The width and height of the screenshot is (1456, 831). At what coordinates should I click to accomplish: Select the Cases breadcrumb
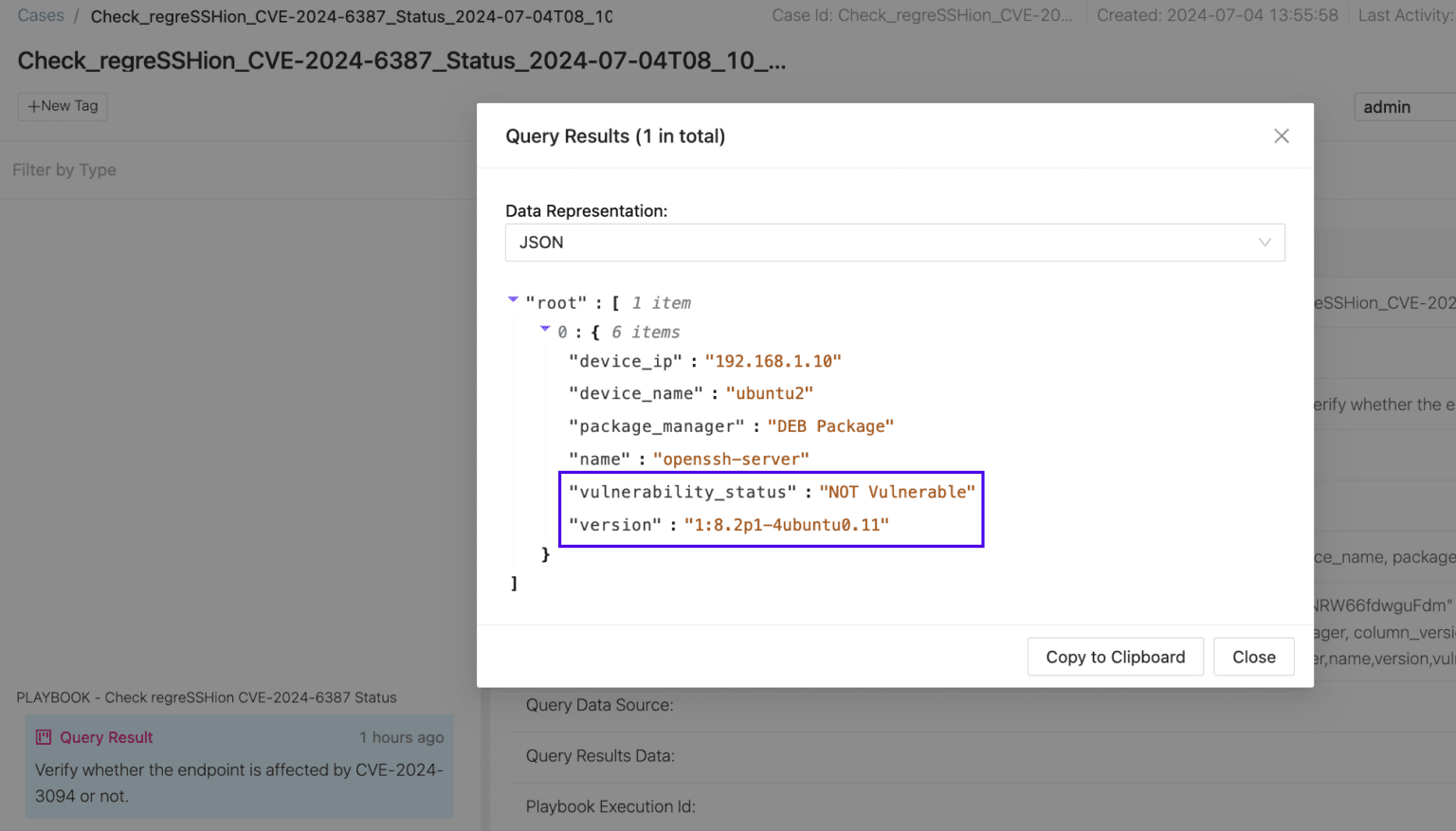click(x=41, y=15)
